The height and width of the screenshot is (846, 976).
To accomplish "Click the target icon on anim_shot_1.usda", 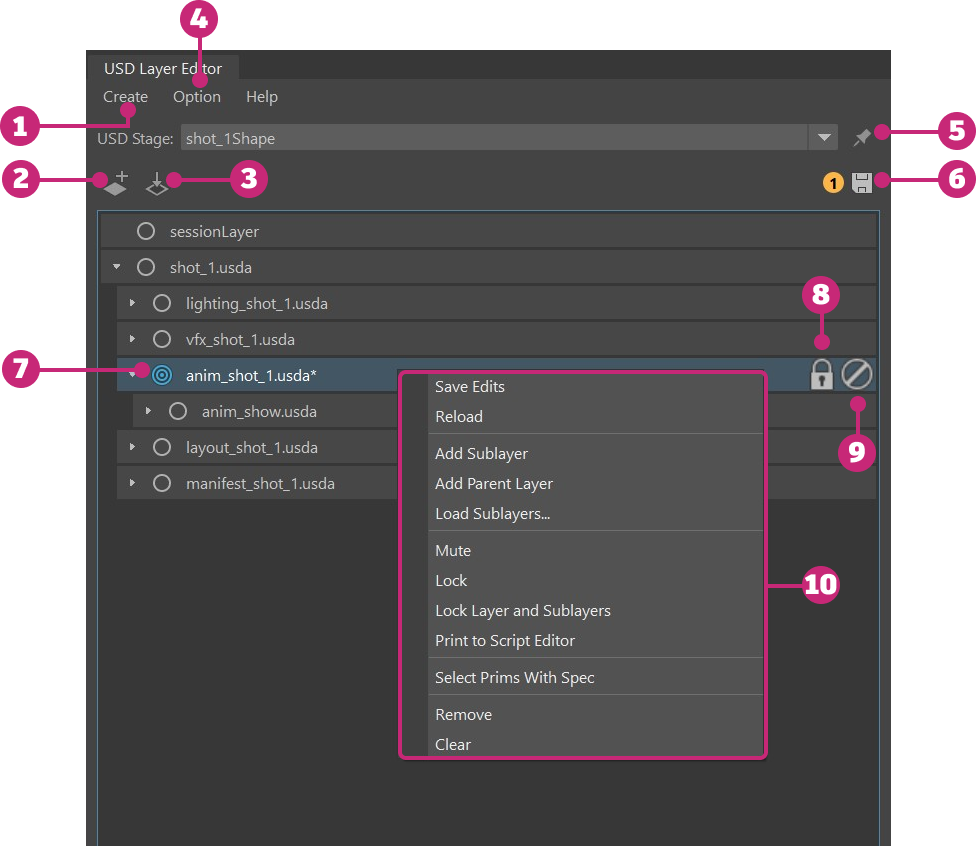I will click(162, 376).
